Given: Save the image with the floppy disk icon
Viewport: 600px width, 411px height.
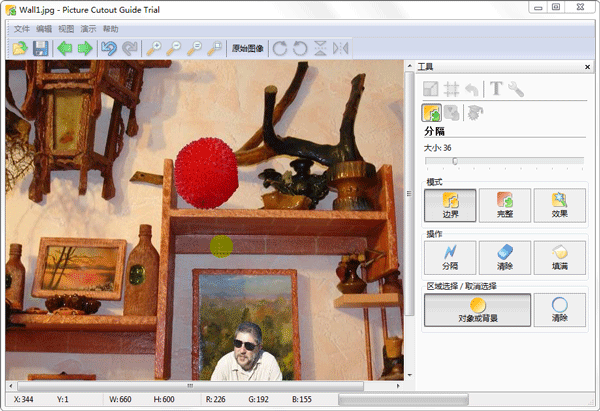Looking at the screenshot, I should click(41, 48).
